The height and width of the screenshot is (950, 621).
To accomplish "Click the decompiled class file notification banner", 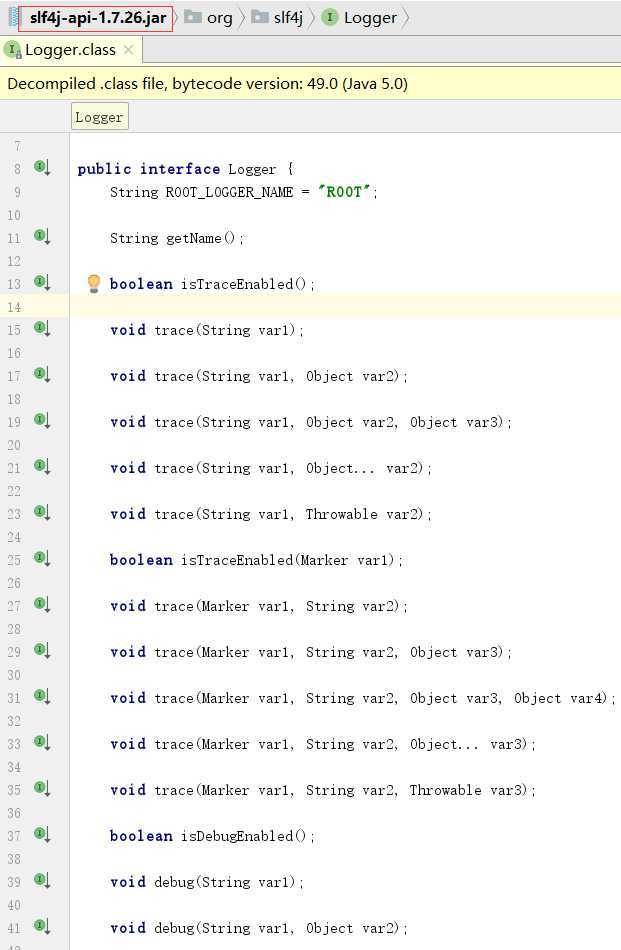I will (310, 84).
